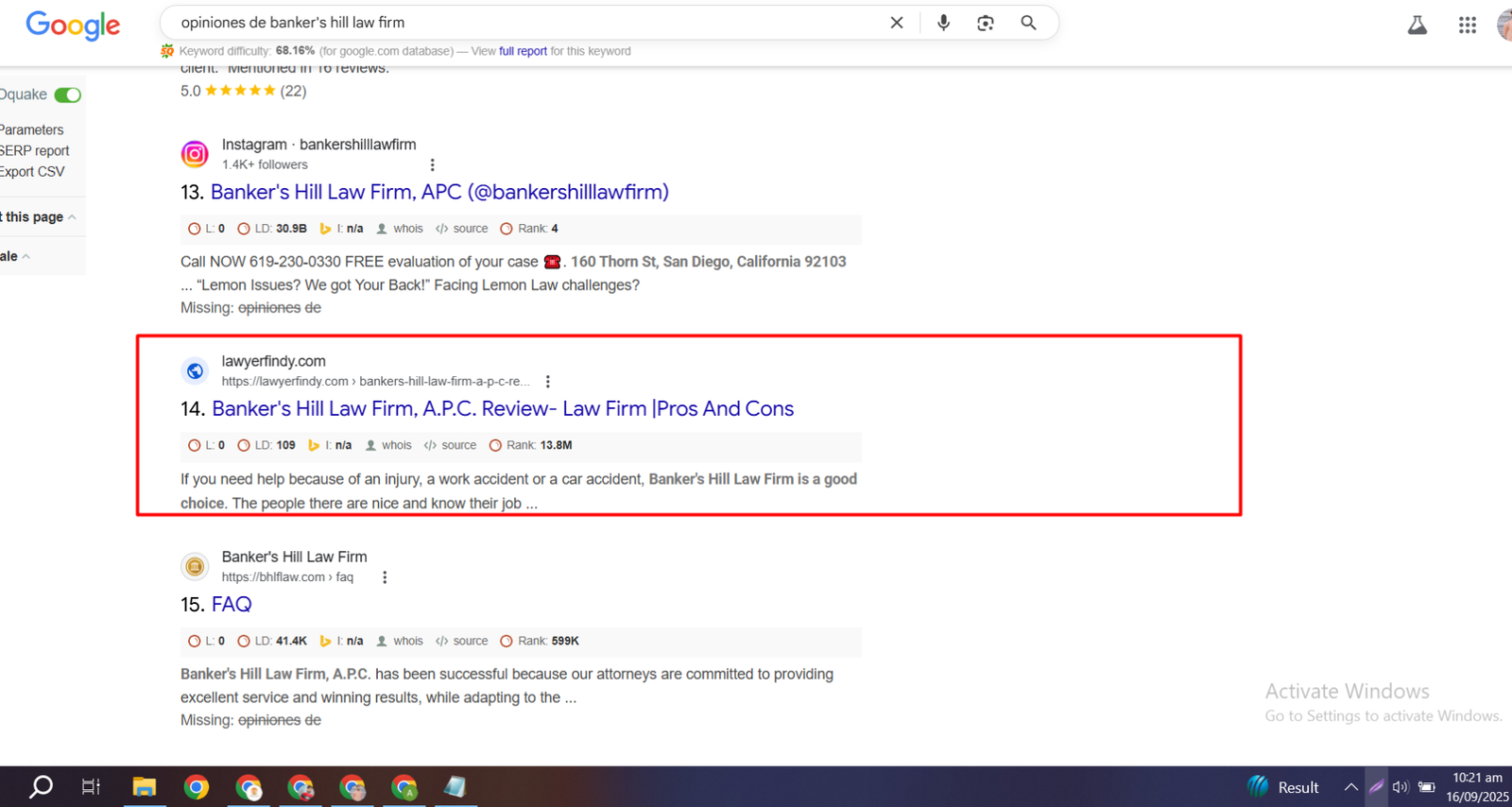Click inside the Google search field

pos(520,23)
